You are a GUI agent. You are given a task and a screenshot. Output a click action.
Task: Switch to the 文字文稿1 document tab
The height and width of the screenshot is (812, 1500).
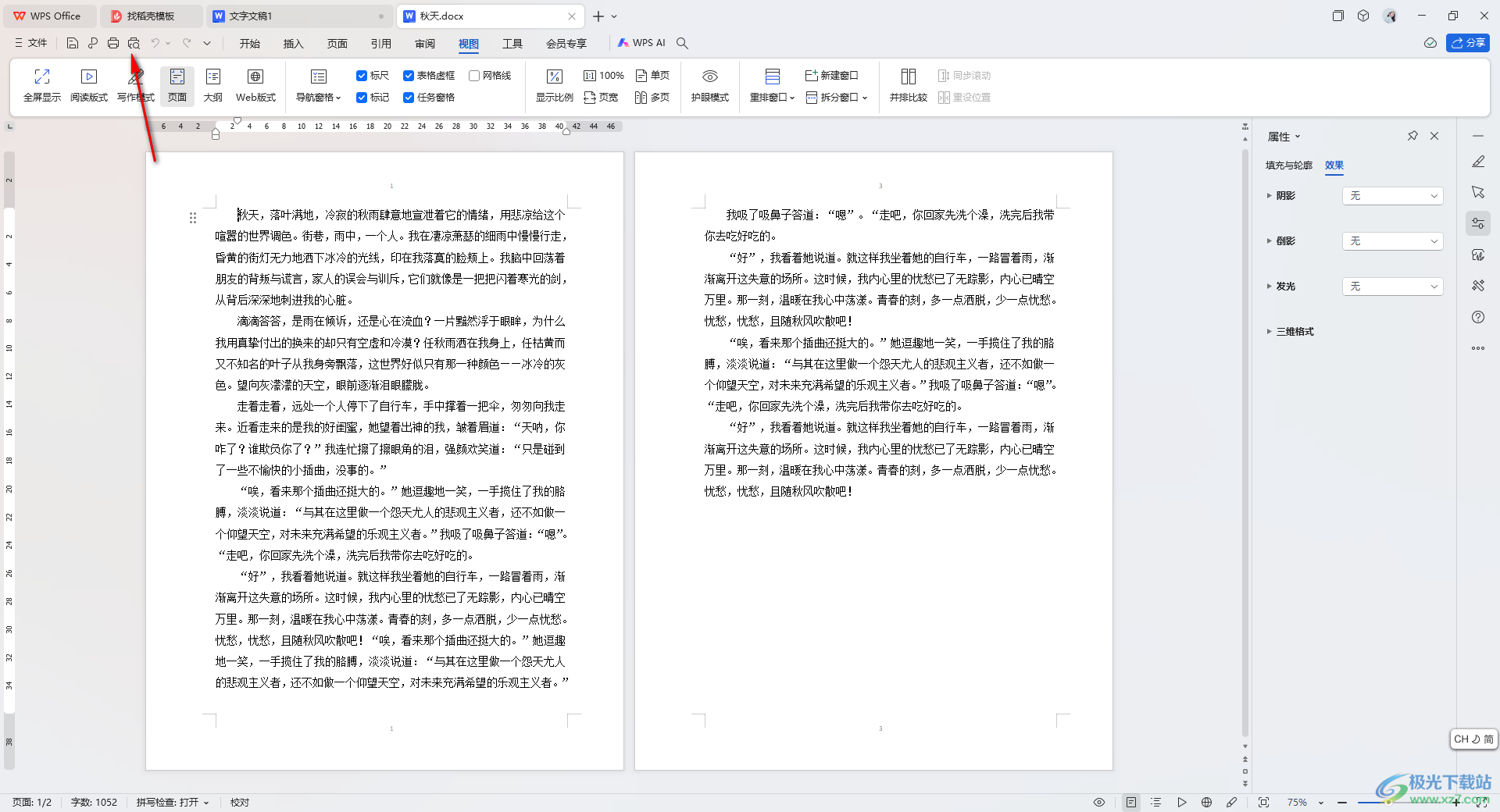(298, 16)
